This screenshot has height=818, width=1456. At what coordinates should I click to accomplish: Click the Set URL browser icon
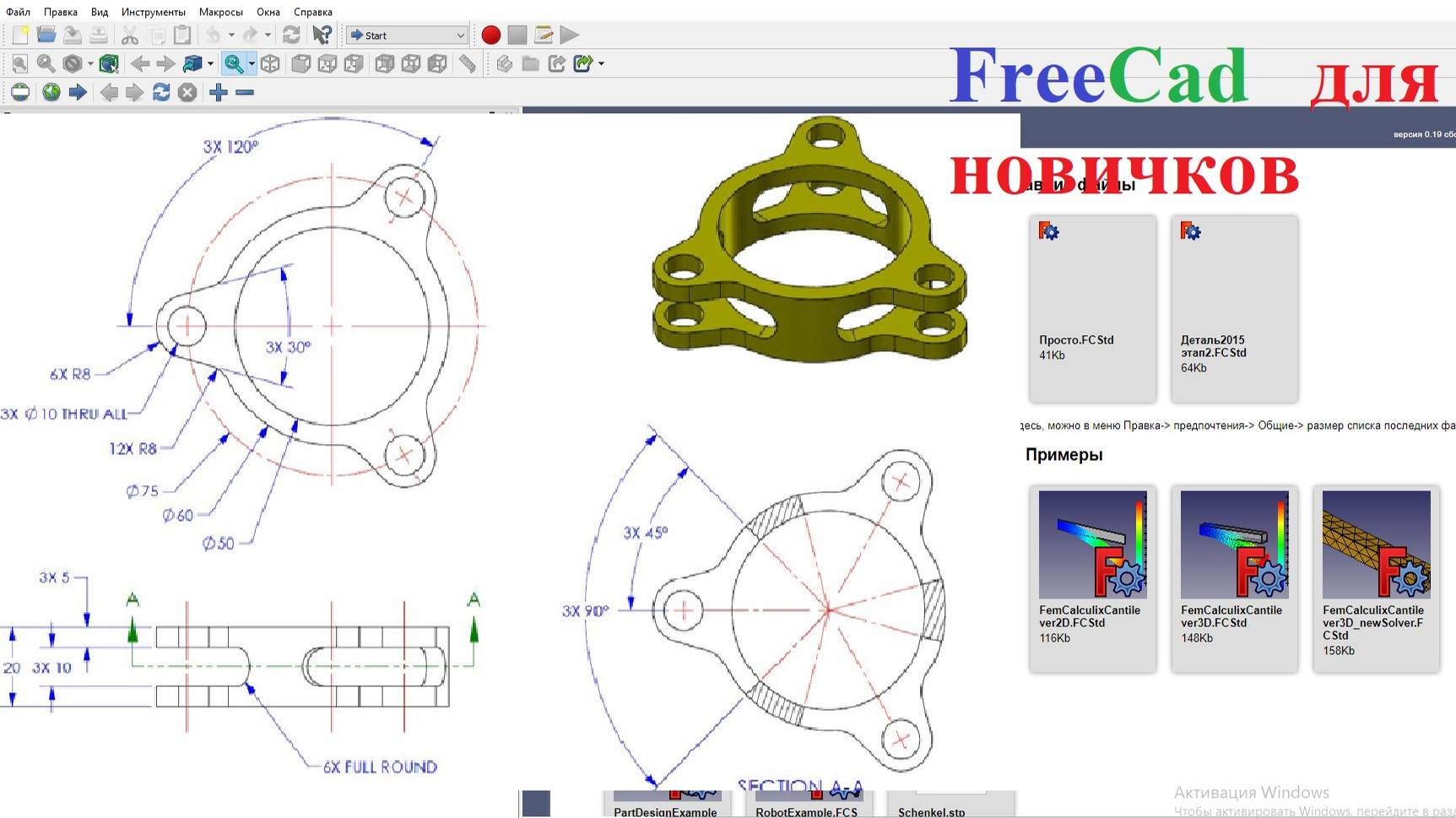[20, 93]
